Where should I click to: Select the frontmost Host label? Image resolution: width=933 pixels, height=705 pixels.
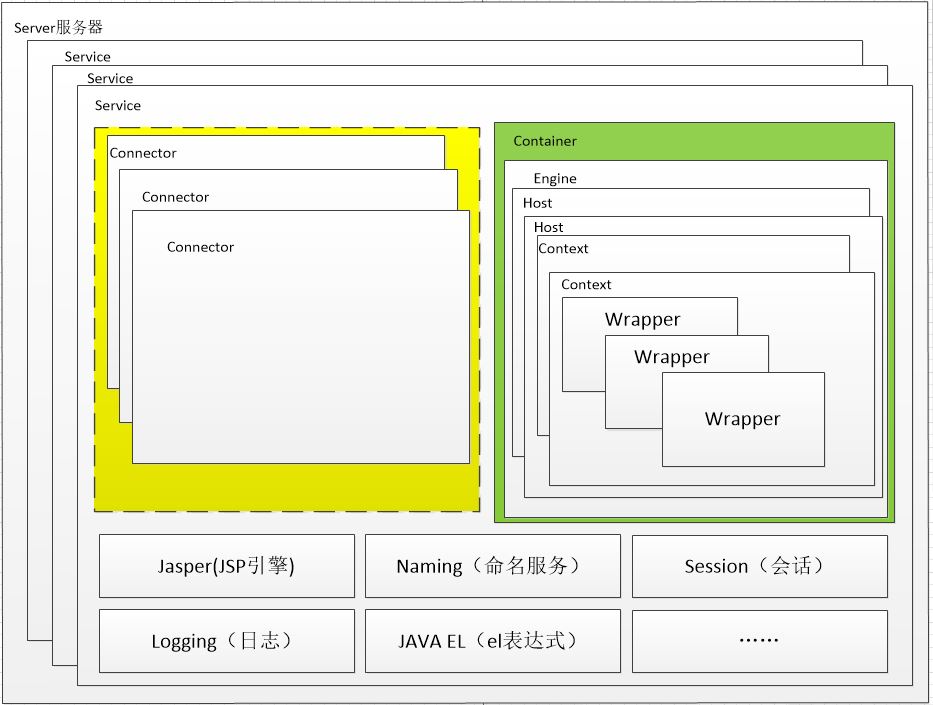tap(548, 227)
